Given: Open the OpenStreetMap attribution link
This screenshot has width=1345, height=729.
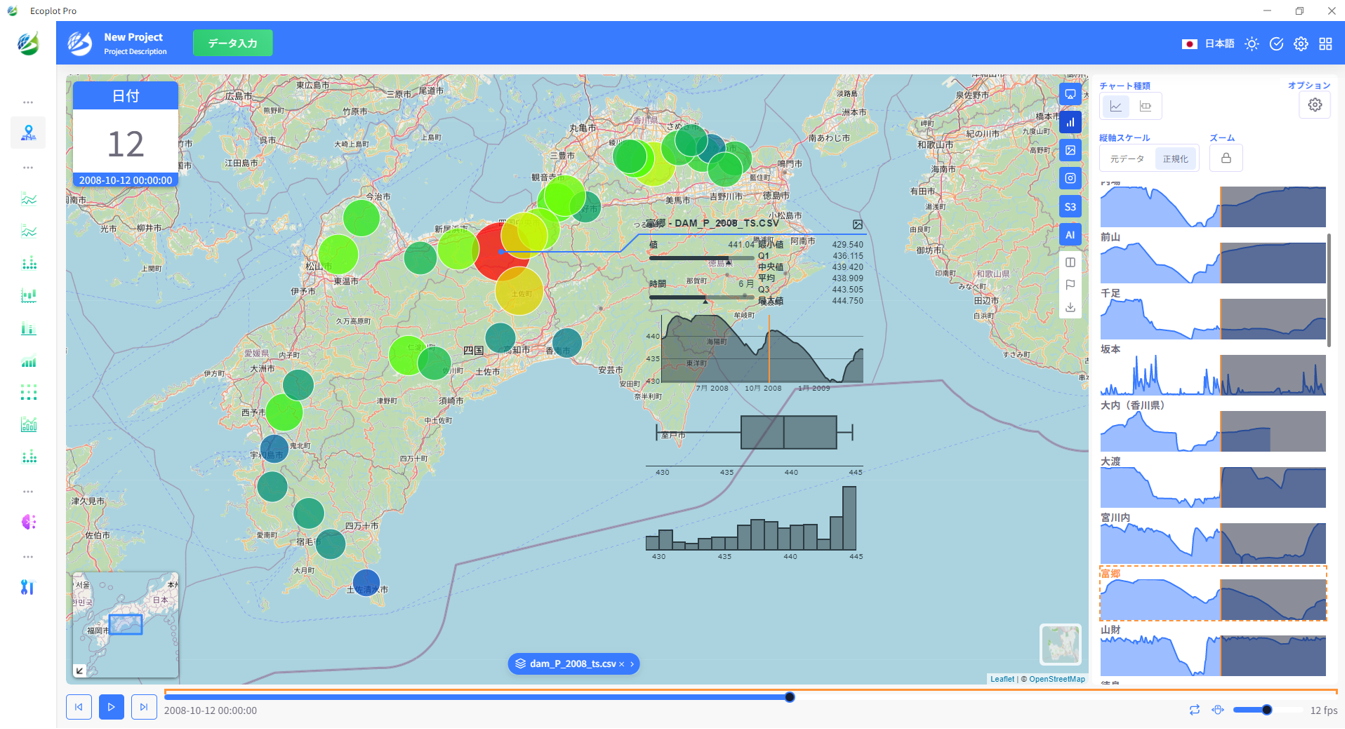Looking at the screenshot, I should pyautogui.click(x=1057, y=679).
